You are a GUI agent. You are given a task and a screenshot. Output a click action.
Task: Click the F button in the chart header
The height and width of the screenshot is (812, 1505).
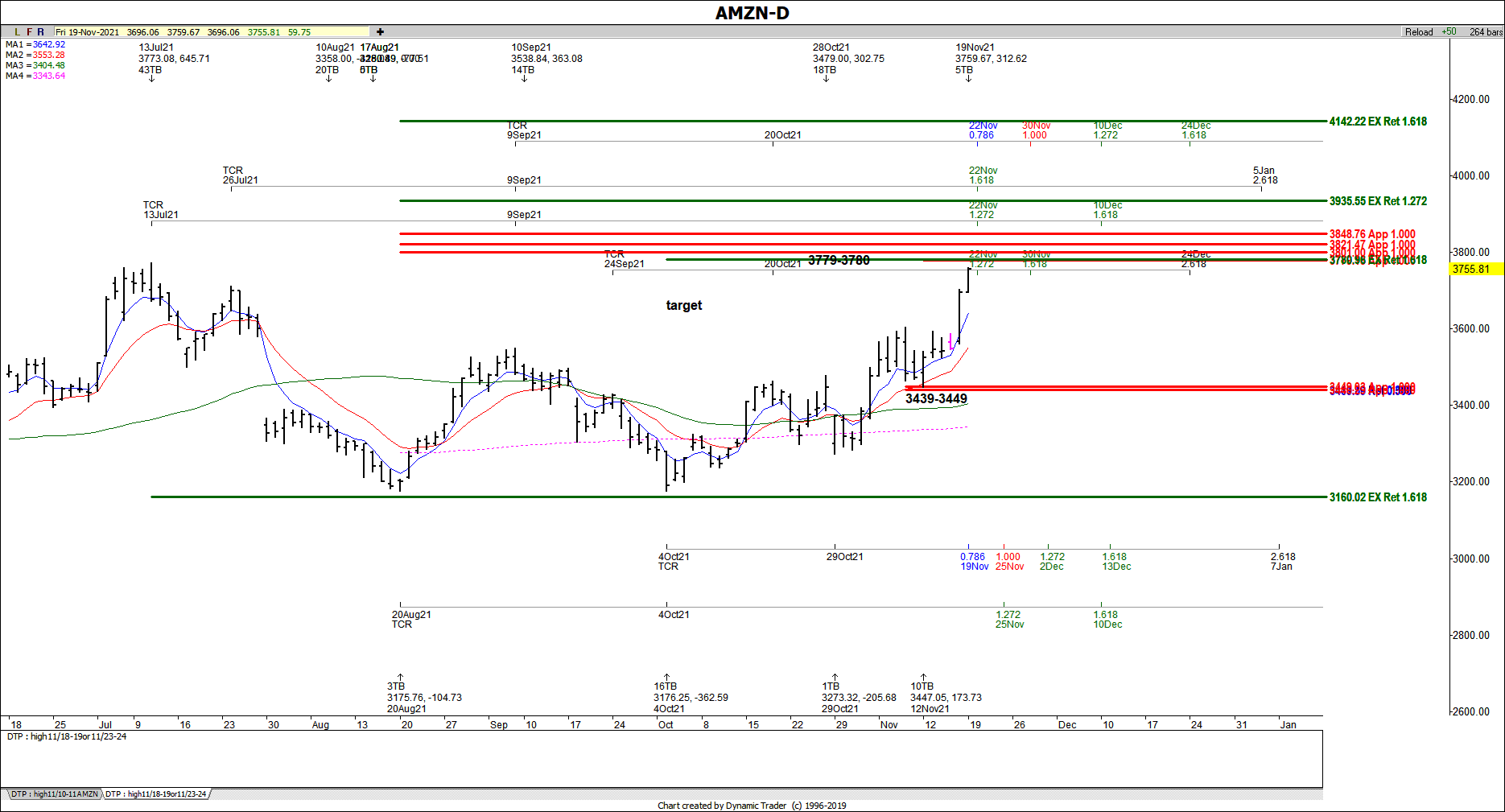tap(30, 32)
